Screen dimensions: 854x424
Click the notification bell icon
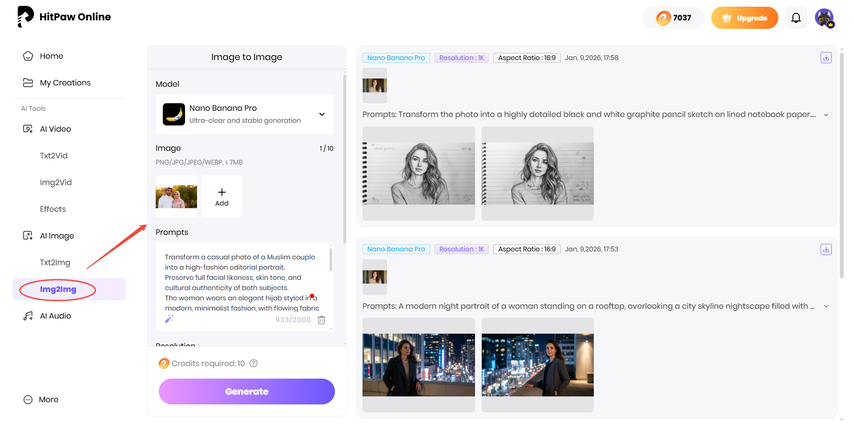tap(796, 18)
